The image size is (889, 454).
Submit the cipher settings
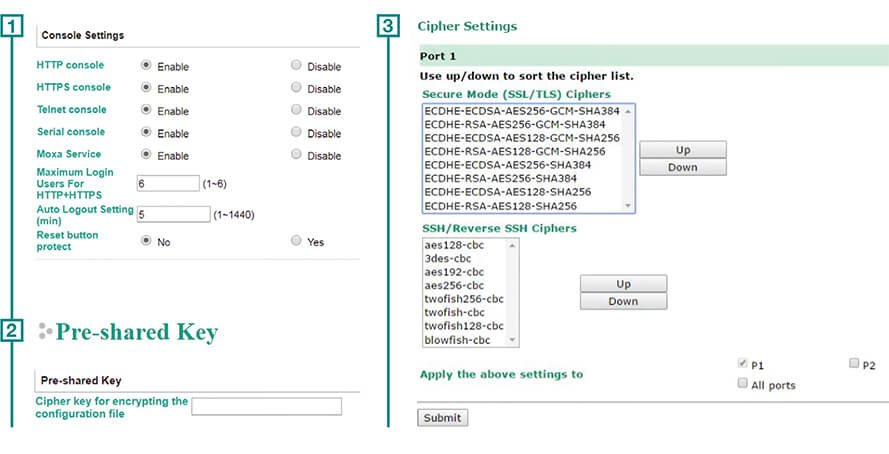click(441, 417)
